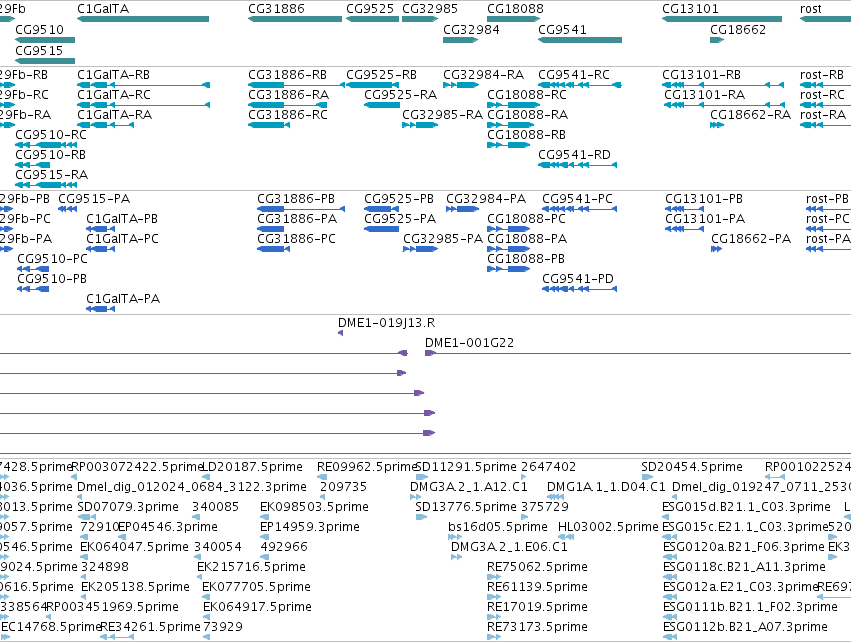Viewport: 851px width, 642px height.
Task: Click the CG32984-PA protein label
Action: (x=486, y=199)
